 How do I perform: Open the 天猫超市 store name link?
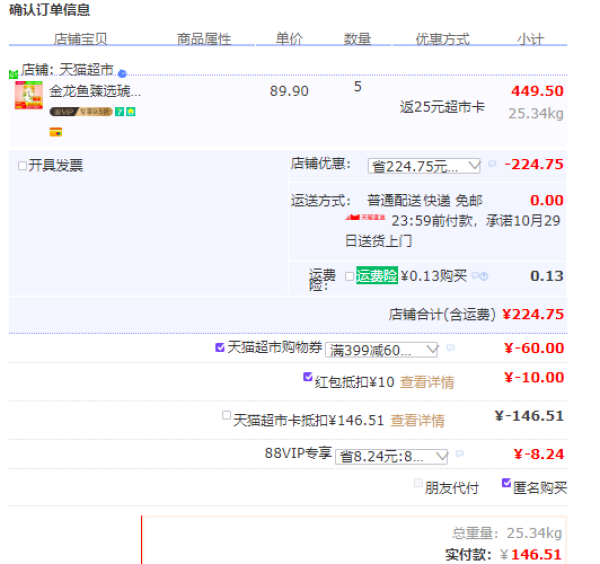coord(86,70)
